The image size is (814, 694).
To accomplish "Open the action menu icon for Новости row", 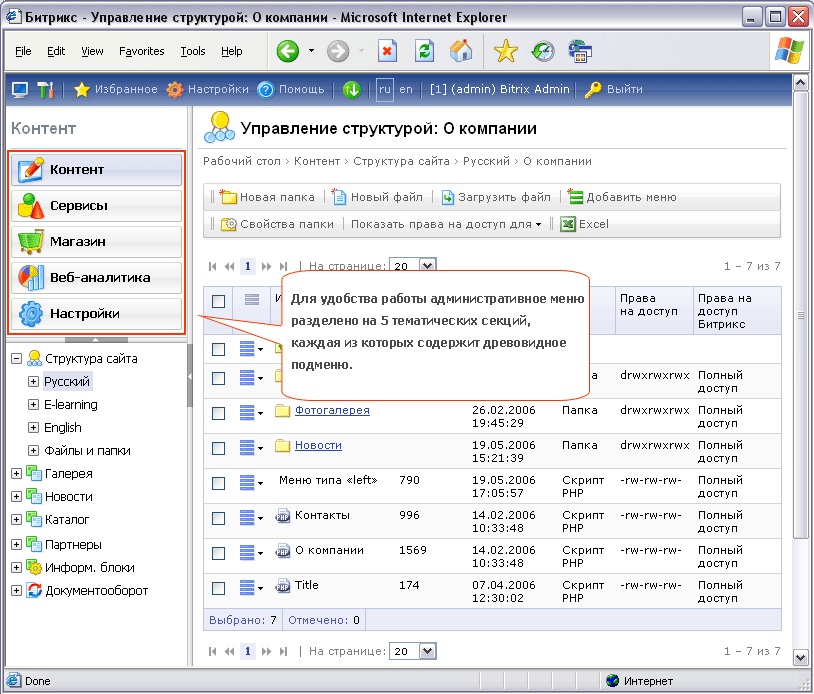I will pos(251,447).
